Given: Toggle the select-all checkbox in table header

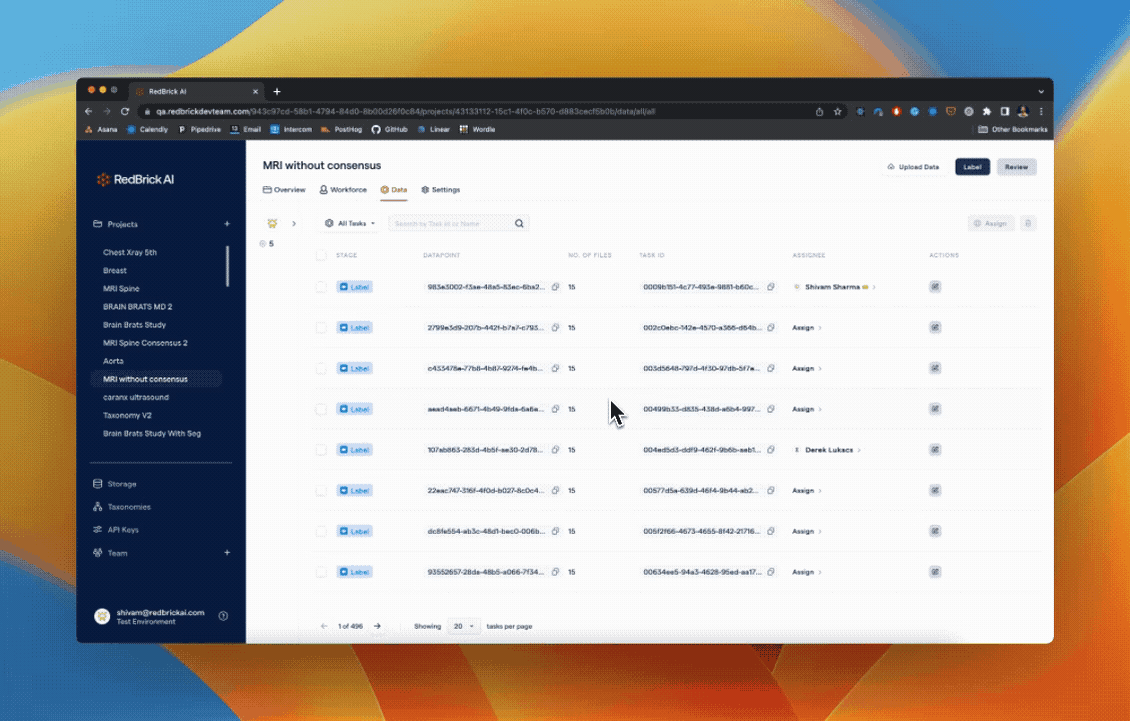Looking at the screenshot, I should pyautogui.click(x=321, y=255).
